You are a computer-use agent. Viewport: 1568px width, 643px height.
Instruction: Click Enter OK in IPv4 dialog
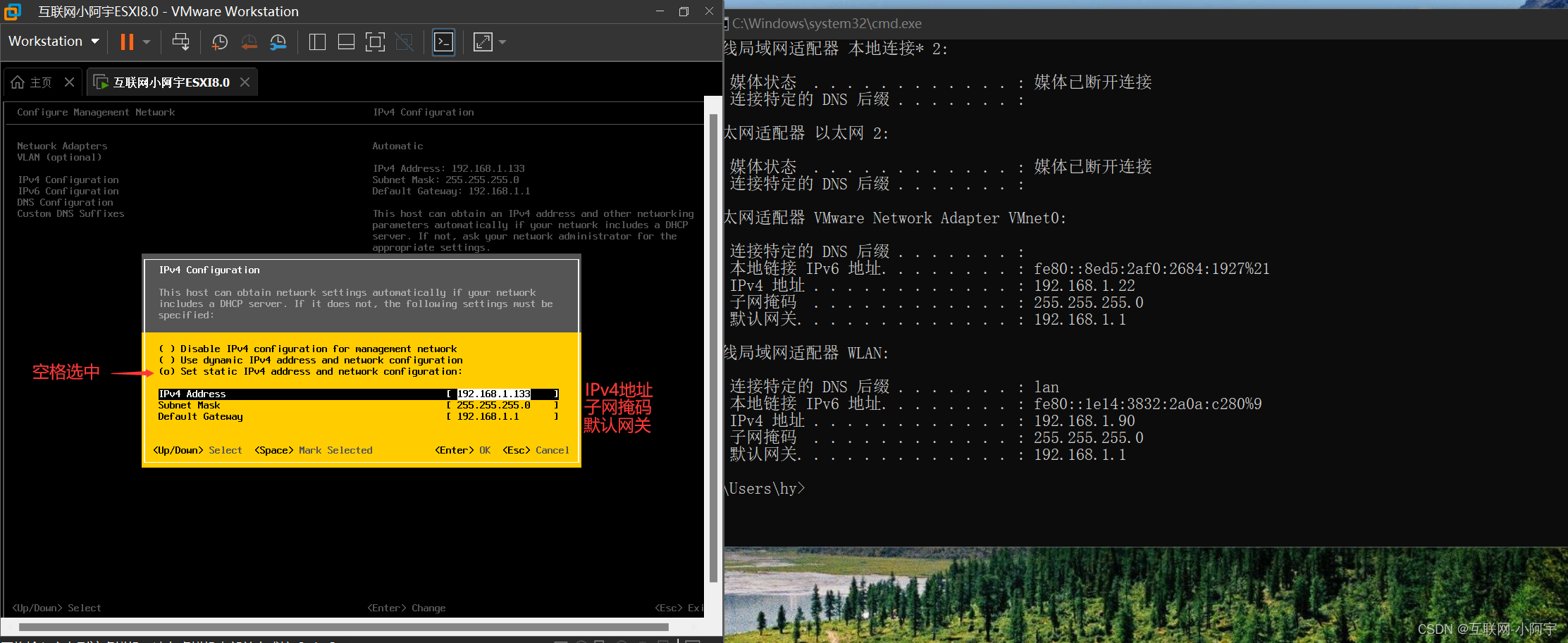[462, 450]
